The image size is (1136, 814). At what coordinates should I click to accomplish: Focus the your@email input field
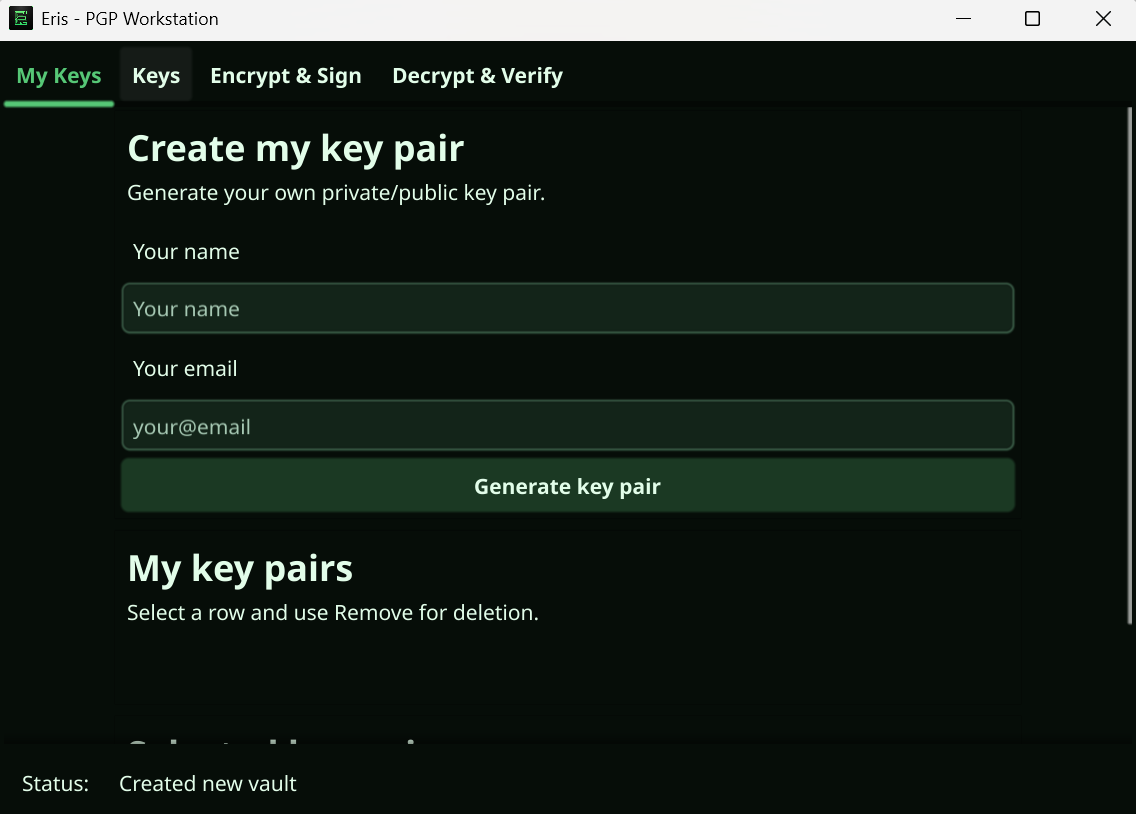(x=567, y=425)
